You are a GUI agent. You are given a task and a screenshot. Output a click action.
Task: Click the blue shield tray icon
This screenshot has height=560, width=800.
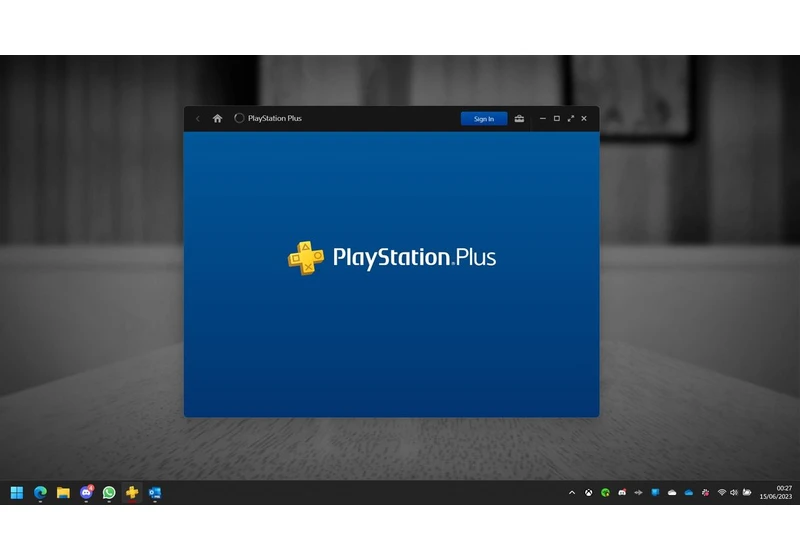coord(655,492)
